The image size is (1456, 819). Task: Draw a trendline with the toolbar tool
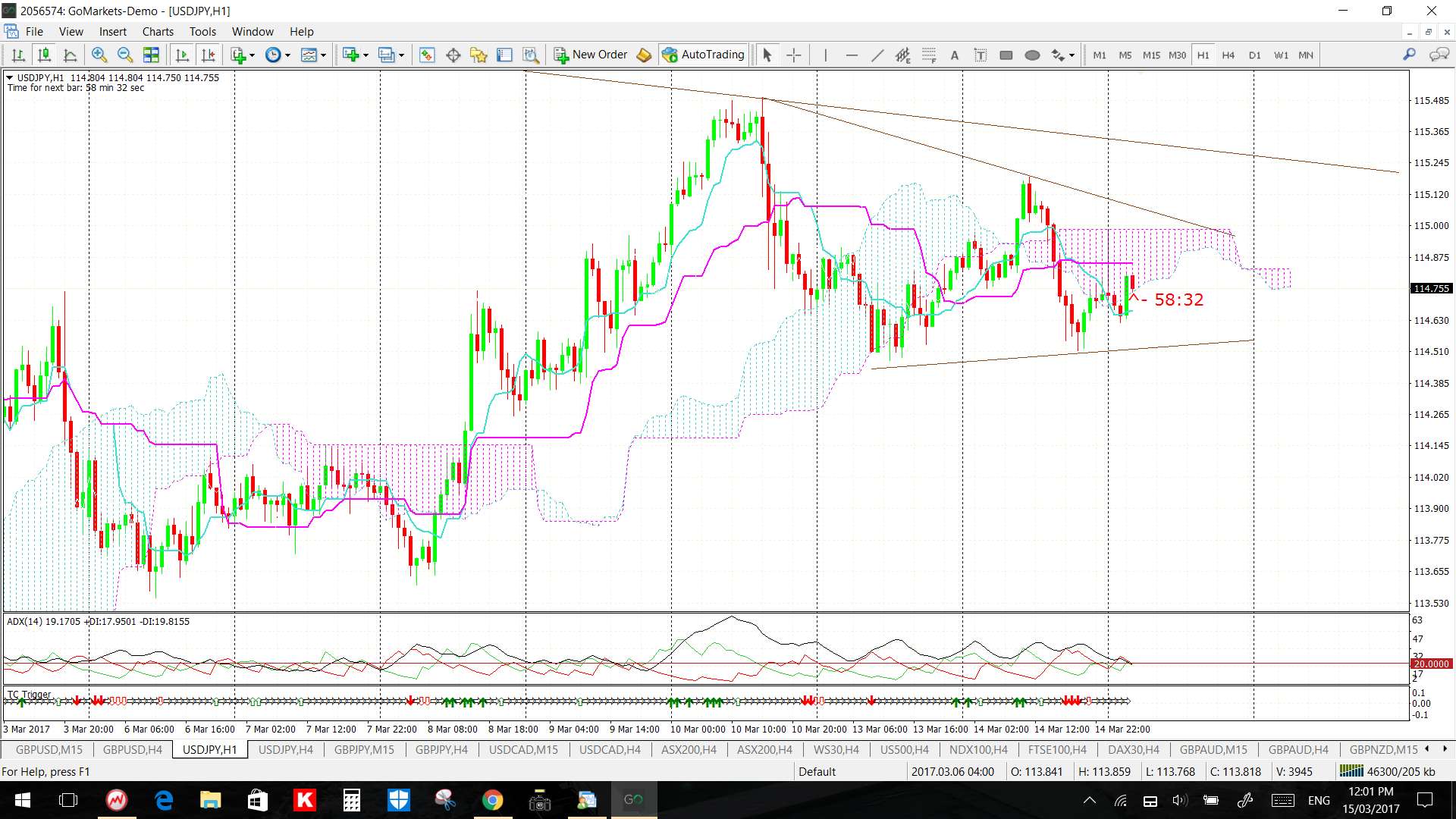[x=877, y=55]
